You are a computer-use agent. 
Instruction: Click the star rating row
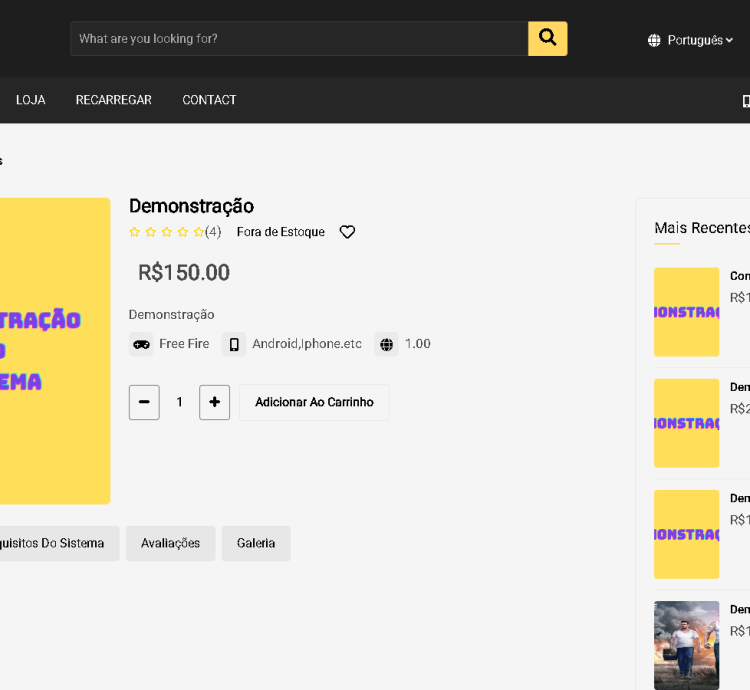[166, 232]
